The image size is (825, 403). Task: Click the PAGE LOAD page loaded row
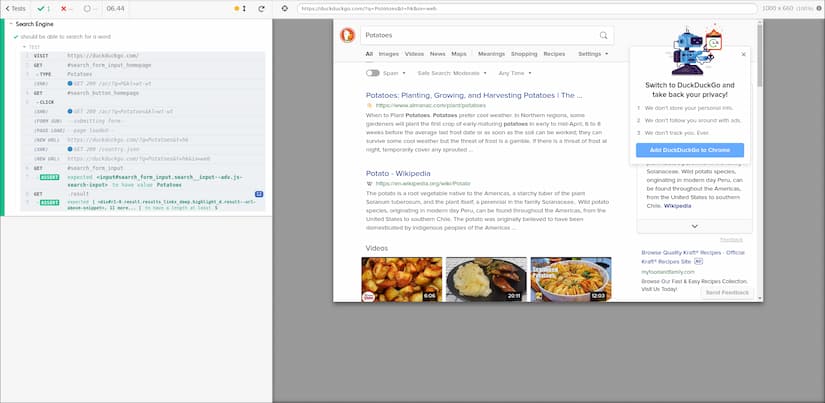143,130
